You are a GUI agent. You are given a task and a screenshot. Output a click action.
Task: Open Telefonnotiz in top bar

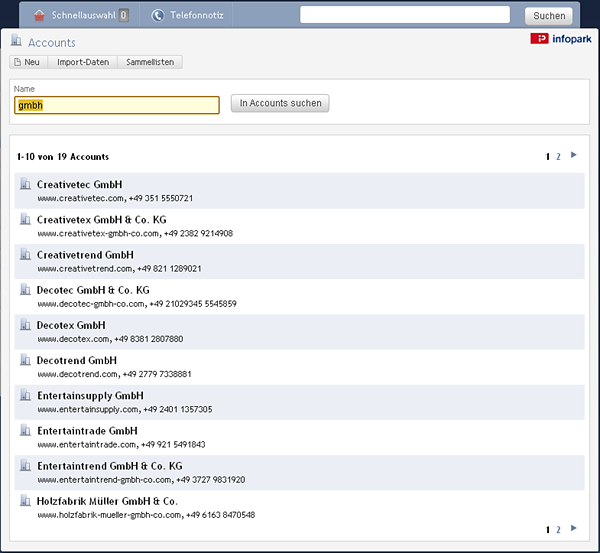197,15
